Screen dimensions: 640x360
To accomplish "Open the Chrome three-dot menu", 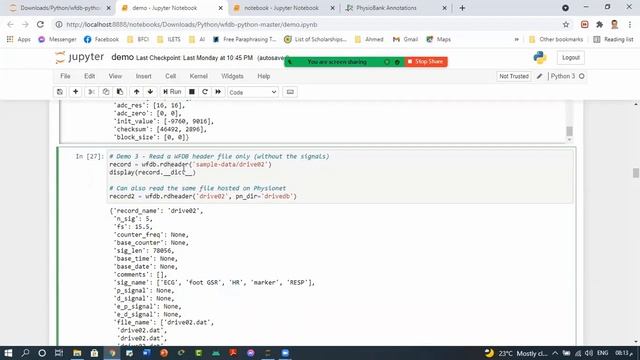I will 630,24.
